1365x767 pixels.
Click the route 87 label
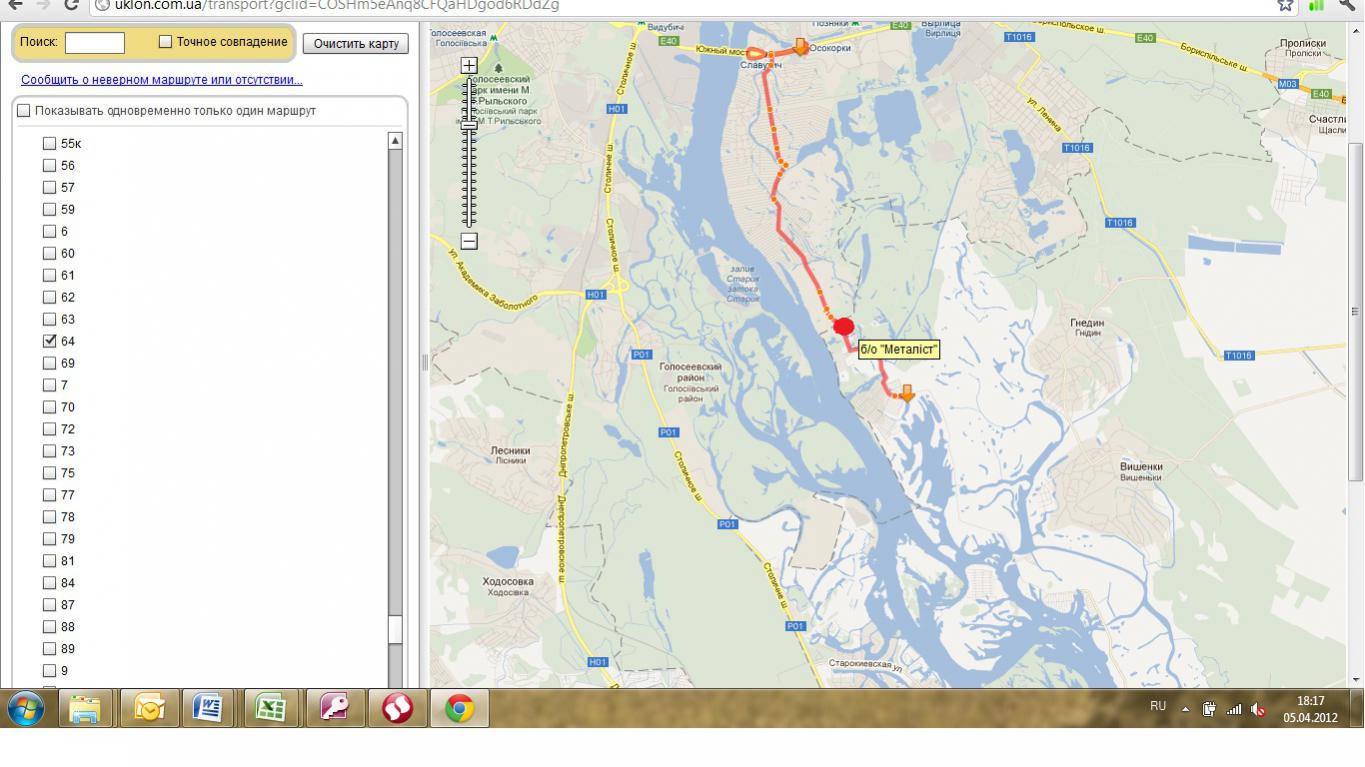tap(68, 605)
